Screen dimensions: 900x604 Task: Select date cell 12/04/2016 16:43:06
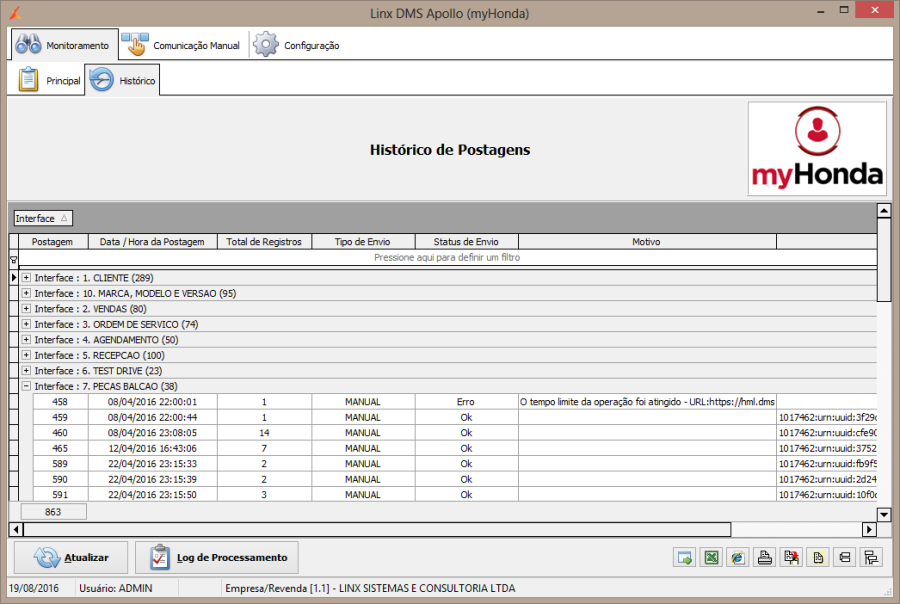(152, 448)
